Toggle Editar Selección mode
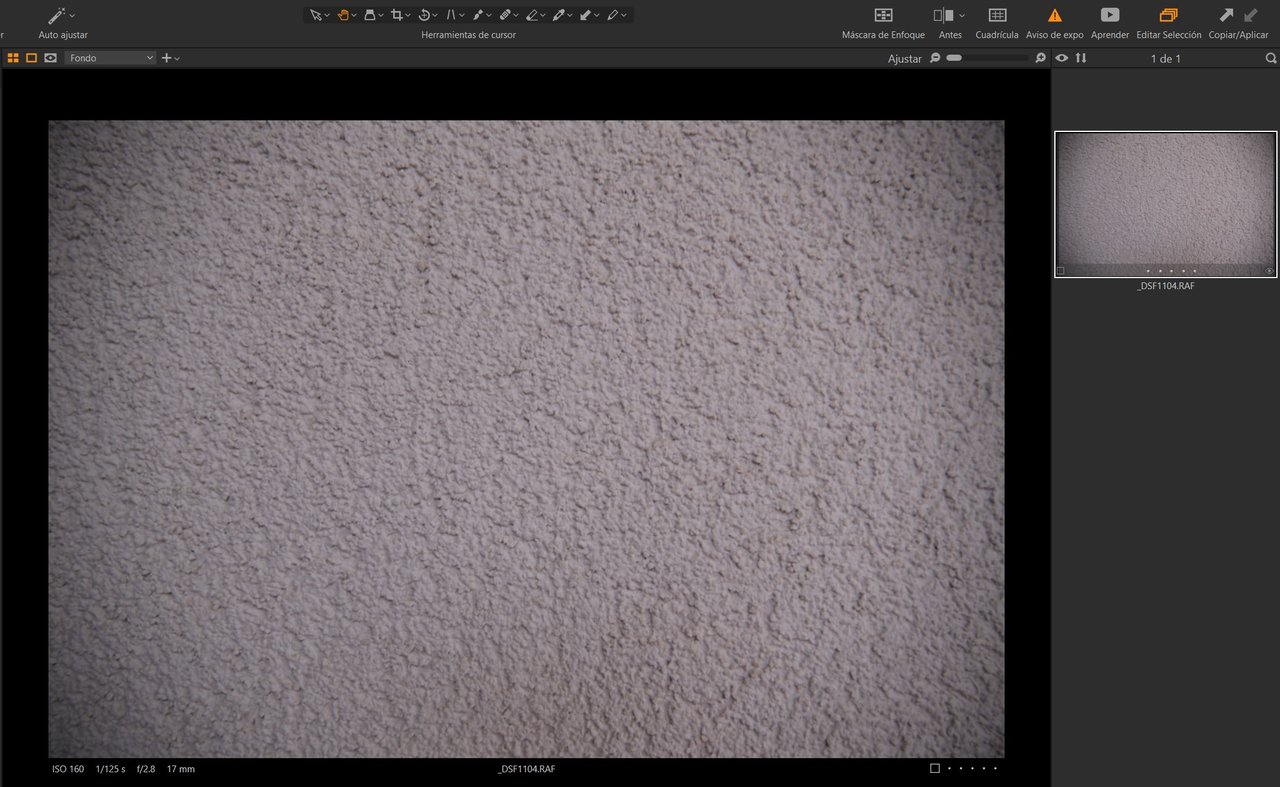This screenshot has height=787, width=1280. pos(1168,16)
